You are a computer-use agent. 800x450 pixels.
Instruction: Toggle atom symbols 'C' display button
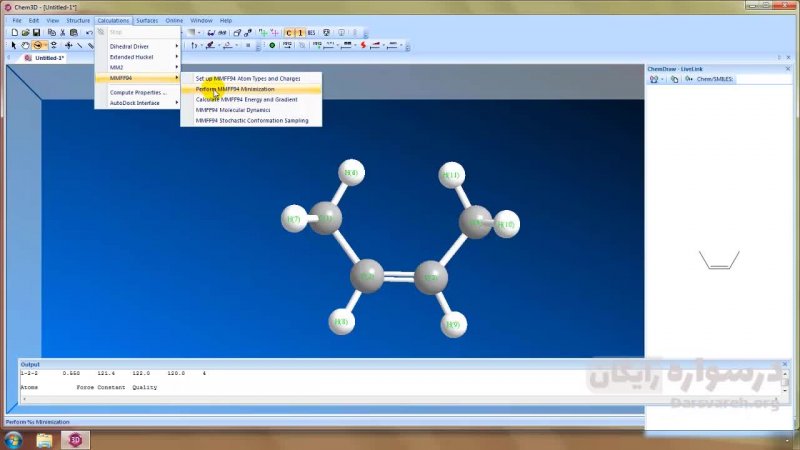click(290, 32)
